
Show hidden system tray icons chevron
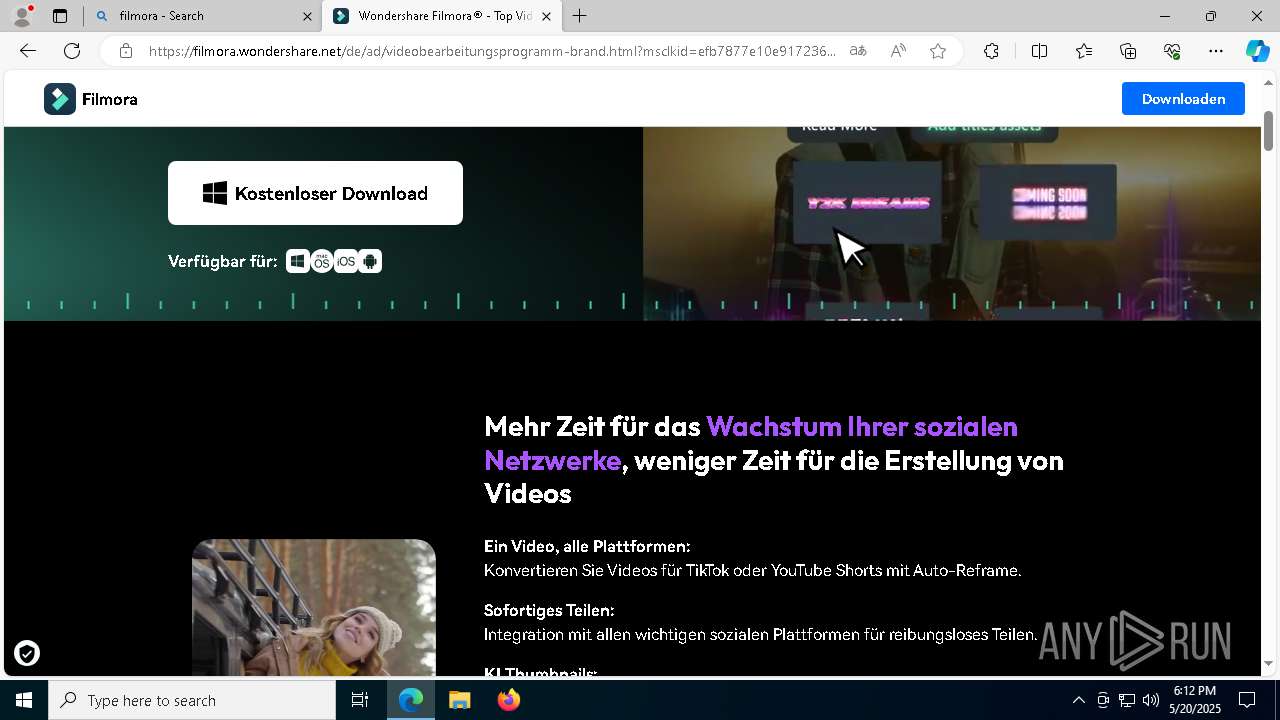[x=1078, y=700]
